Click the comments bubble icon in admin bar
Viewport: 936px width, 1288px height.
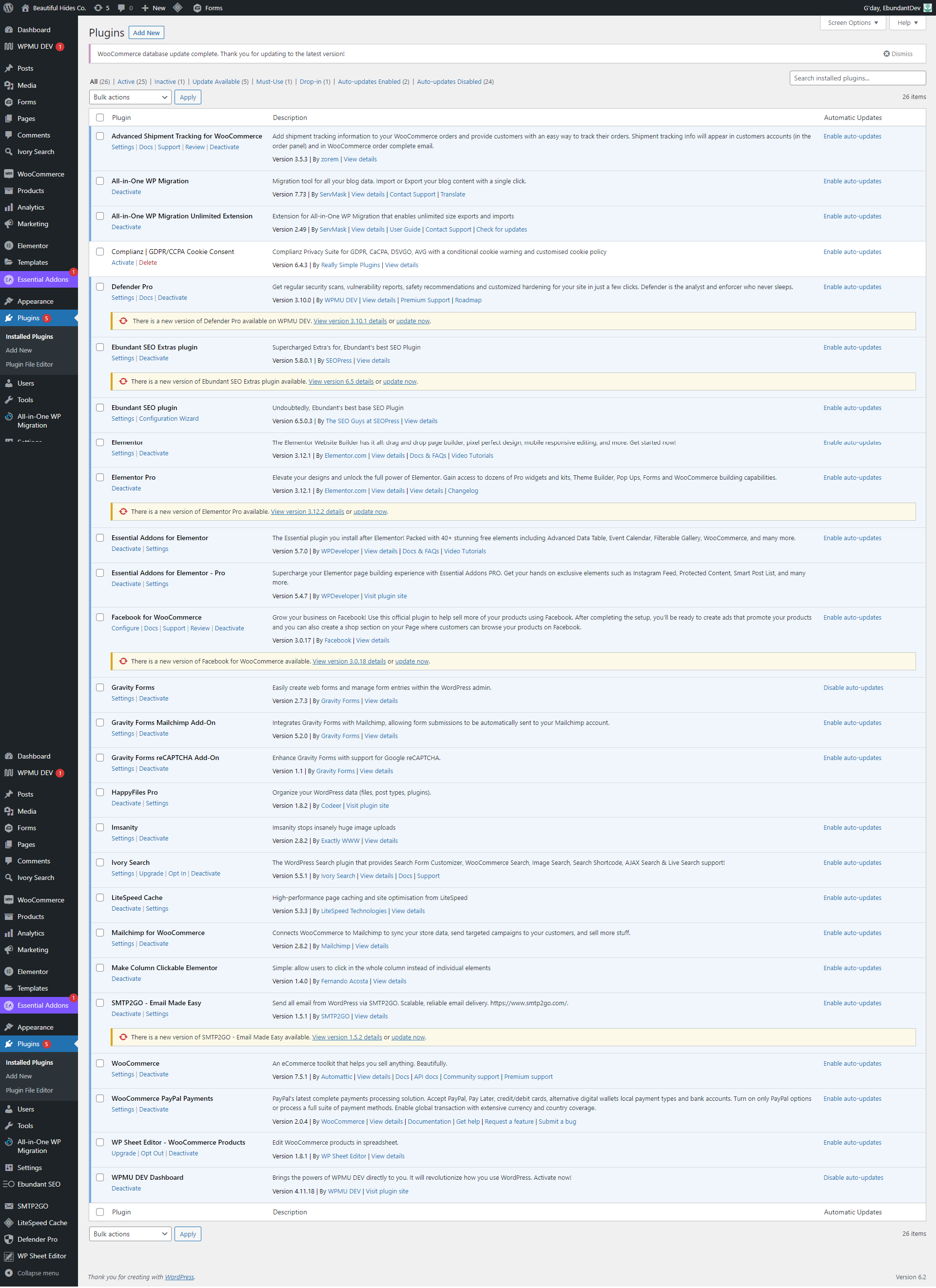(121, 8)
